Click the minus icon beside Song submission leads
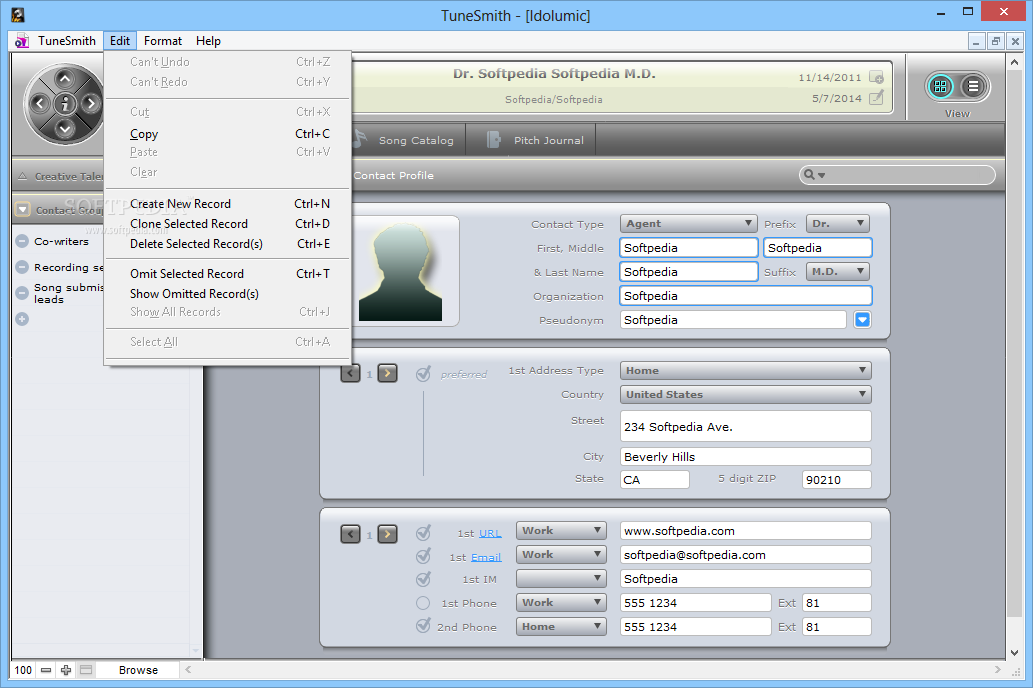The image size is (1033, 688). click(22, 293)
